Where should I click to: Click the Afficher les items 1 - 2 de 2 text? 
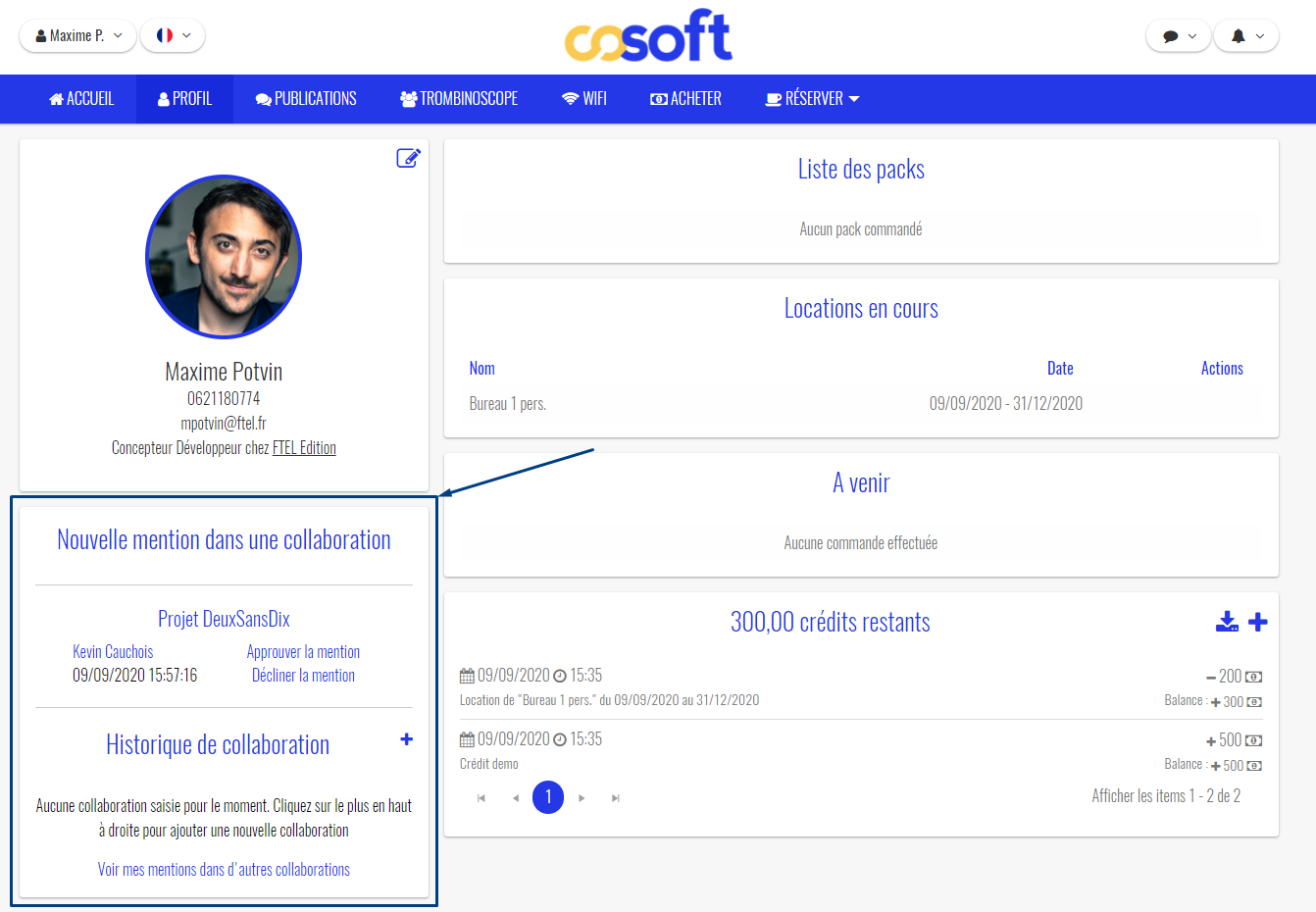click(x=1166, y=796)
